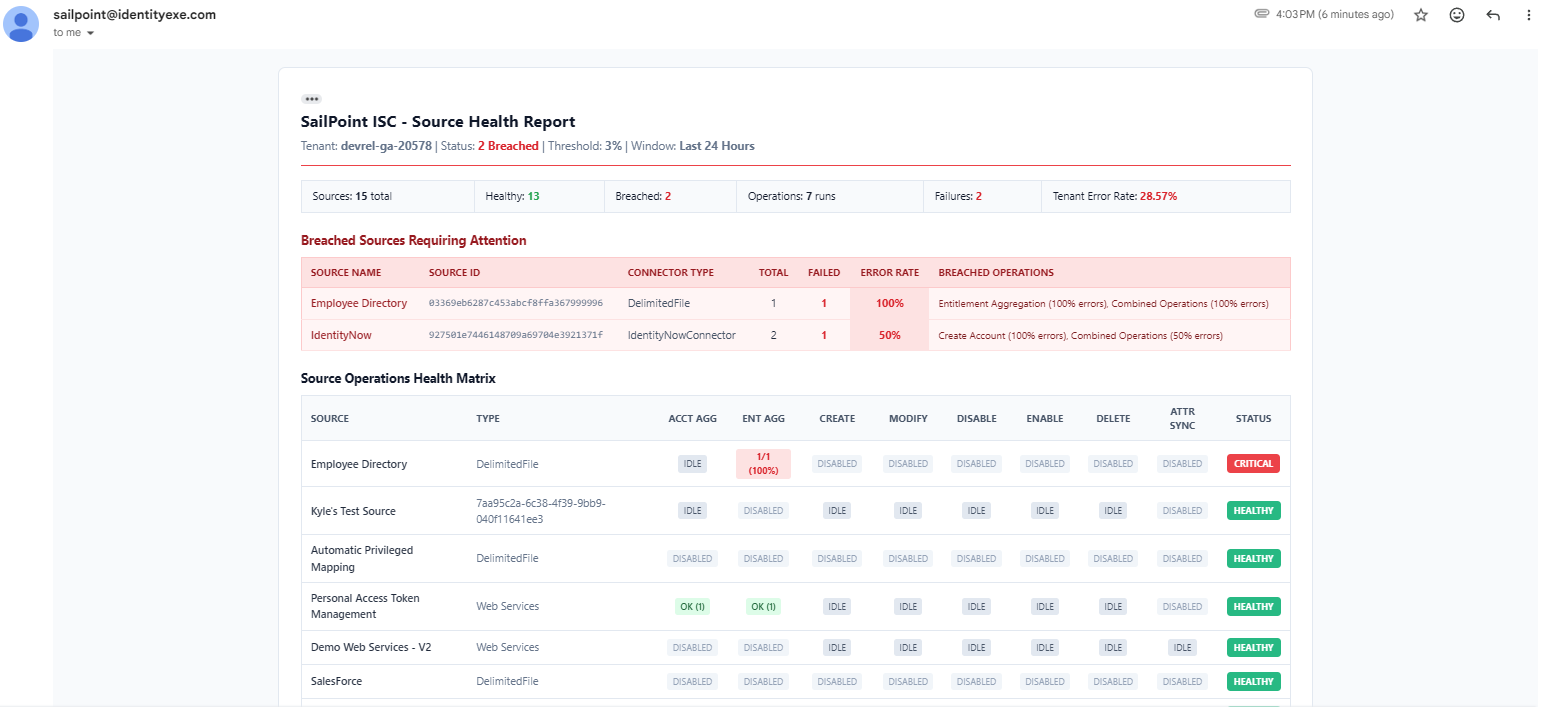Viewport: 1545px width, 708px height.
Task: Click the "Tenant Error Rate: 28.57%" cell
Action: 1165,196
